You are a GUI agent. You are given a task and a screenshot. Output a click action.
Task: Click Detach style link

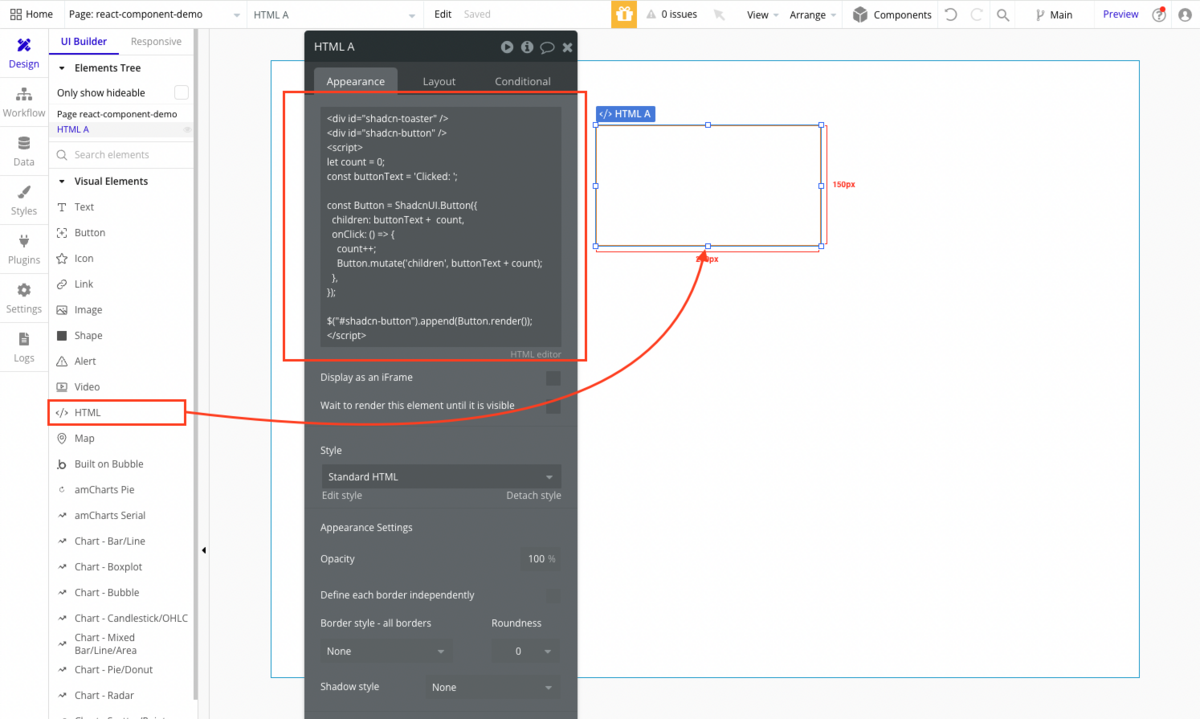tap(533, 496)
